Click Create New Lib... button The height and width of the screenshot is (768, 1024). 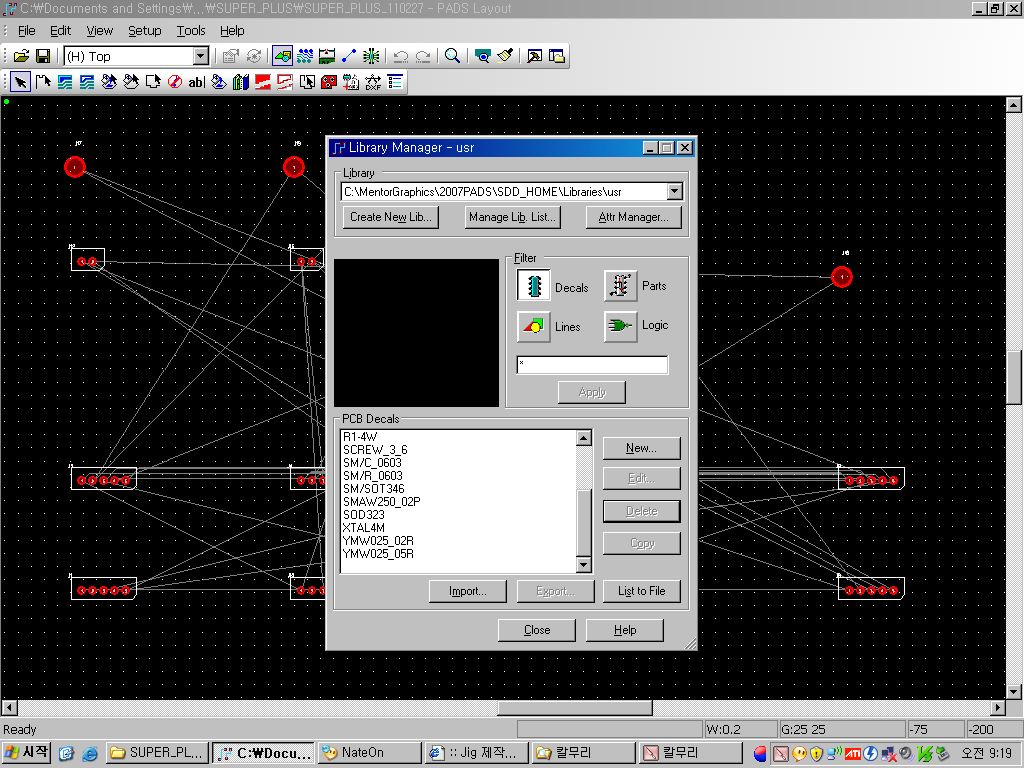[391, 217]
